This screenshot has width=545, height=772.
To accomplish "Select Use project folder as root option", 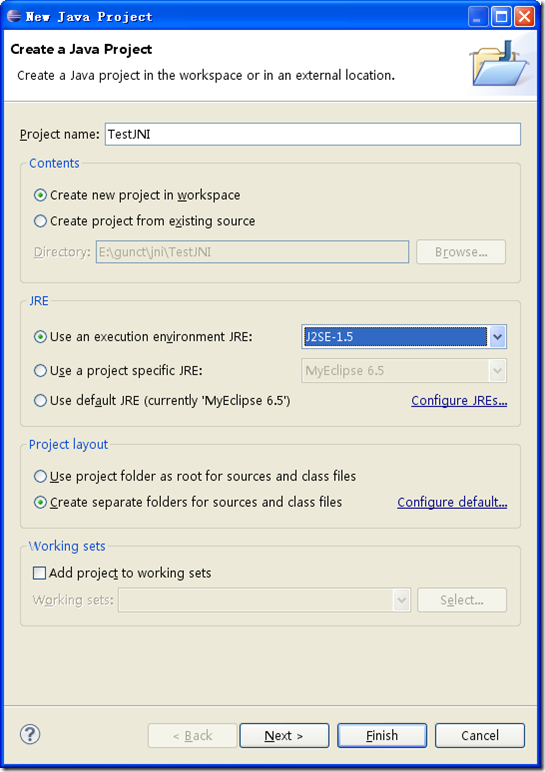I will [194, 476].
